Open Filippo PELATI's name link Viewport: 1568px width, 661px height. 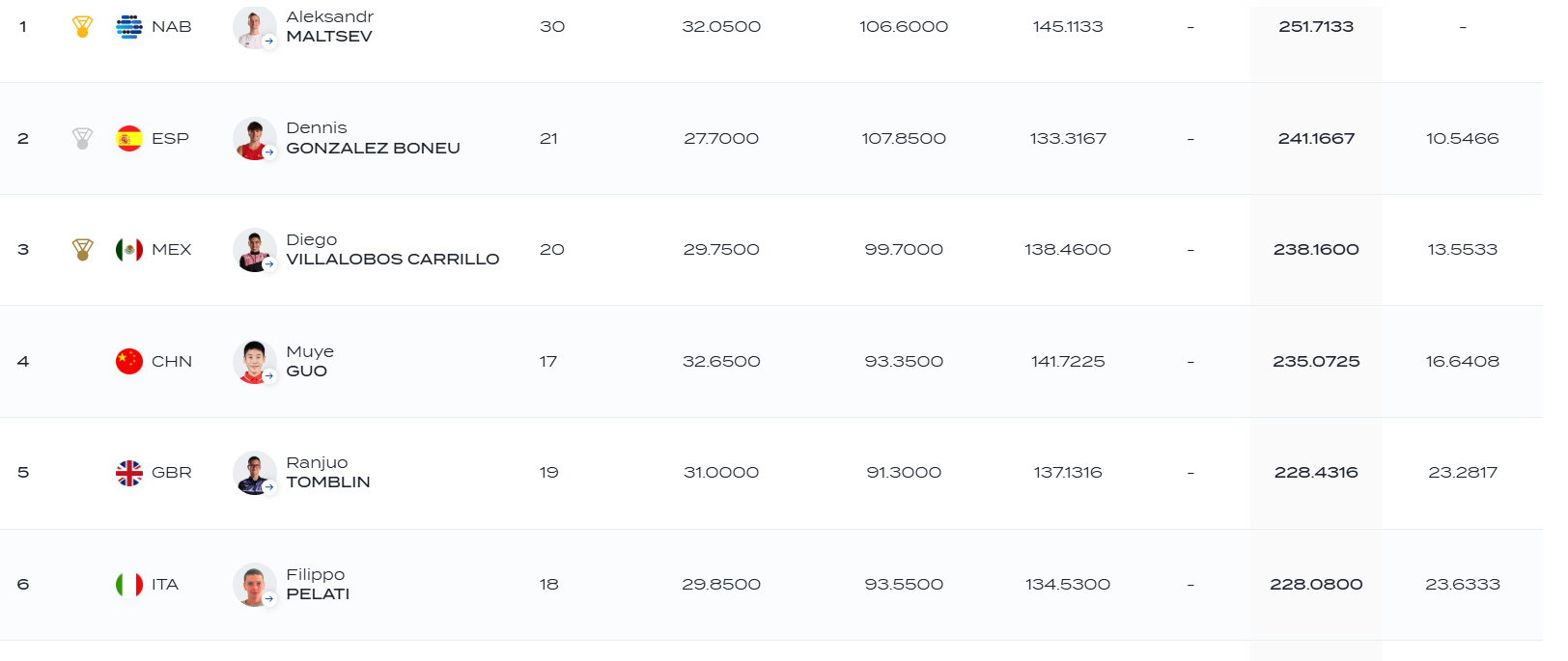(x=318, y=585)
